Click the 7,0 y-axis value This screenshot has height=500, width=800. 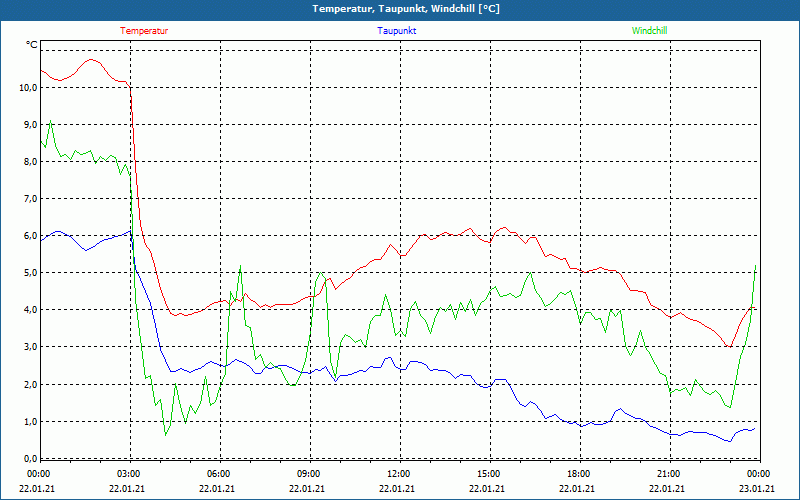point(30,199)
